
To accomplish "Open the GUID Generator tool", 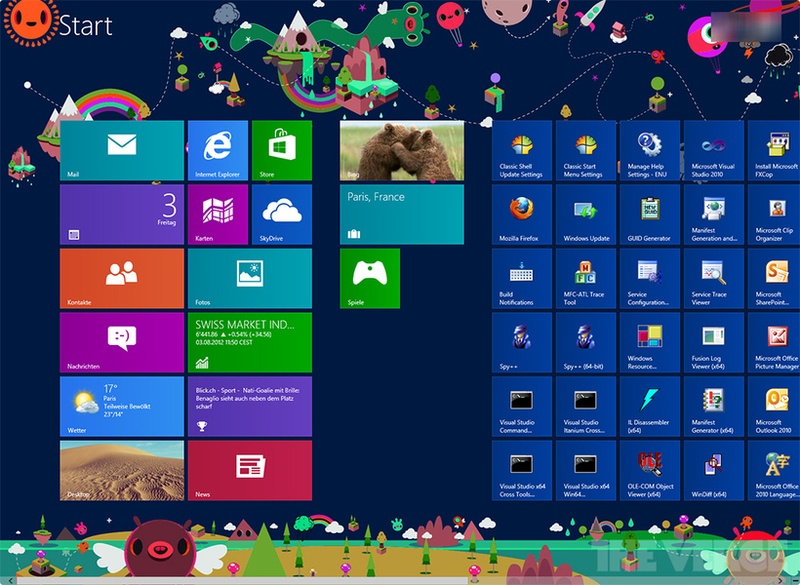I will (649, 214).
